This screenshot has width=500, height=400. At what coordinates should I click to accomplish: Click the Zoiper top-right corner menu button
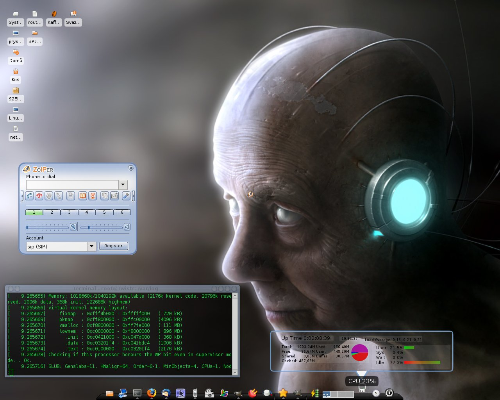[131, 169]
